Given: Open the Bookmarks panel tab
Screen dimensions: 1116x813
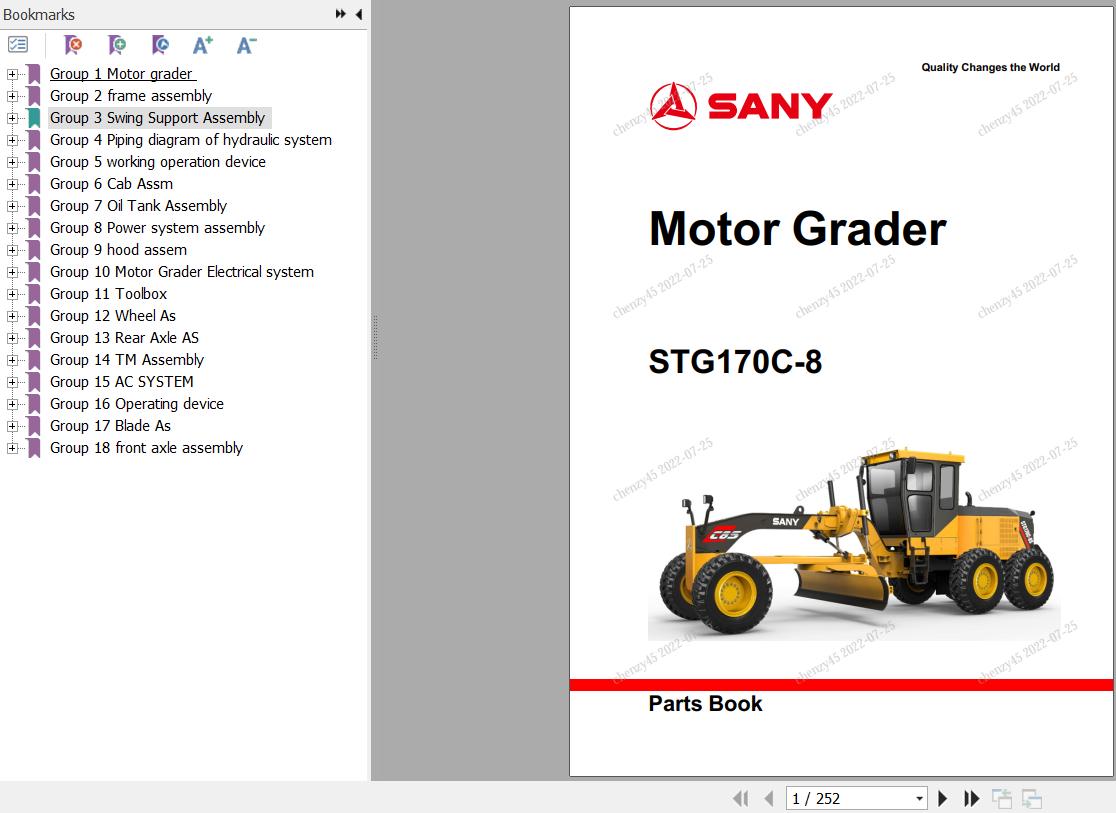Looking at the screenshot, I should (40, 14).
